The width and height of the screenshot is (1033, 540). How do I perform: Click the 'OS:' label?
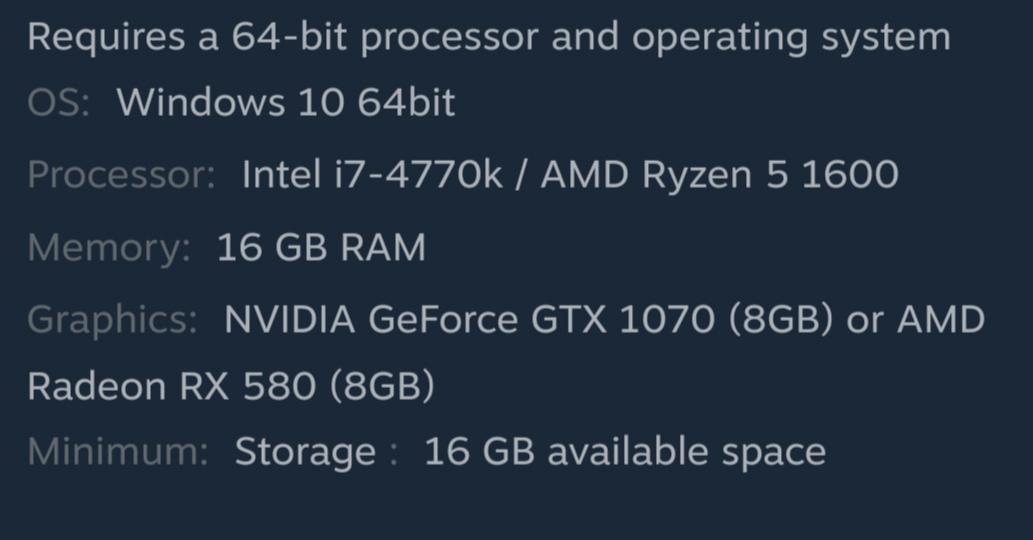tap(58, 102)
